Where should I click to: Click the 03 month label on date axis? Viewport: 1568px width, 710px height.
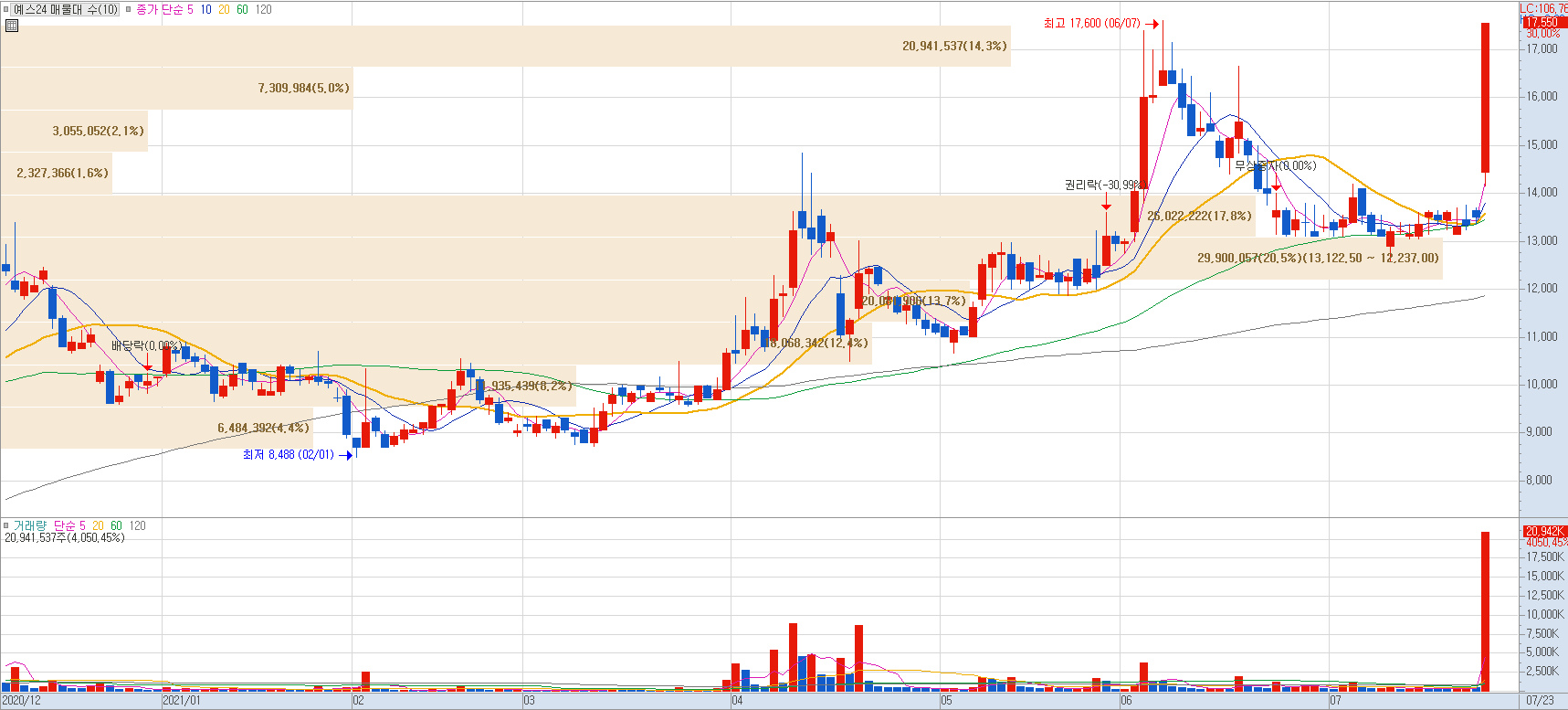pyautogui.click(x=529, y=701)
